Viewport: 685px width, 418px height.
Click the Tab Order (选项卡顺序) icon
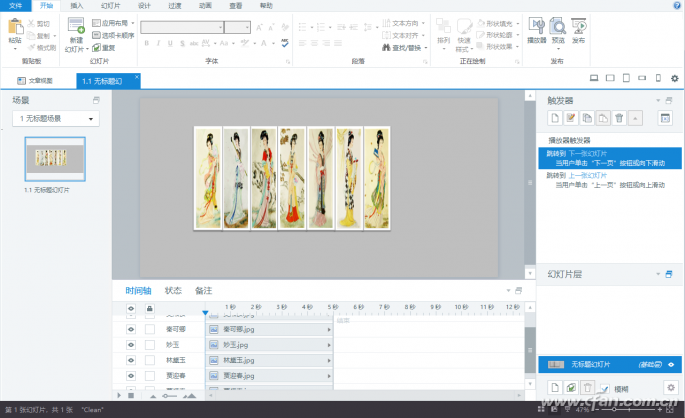pyautogui.click(x=97, y=35)
